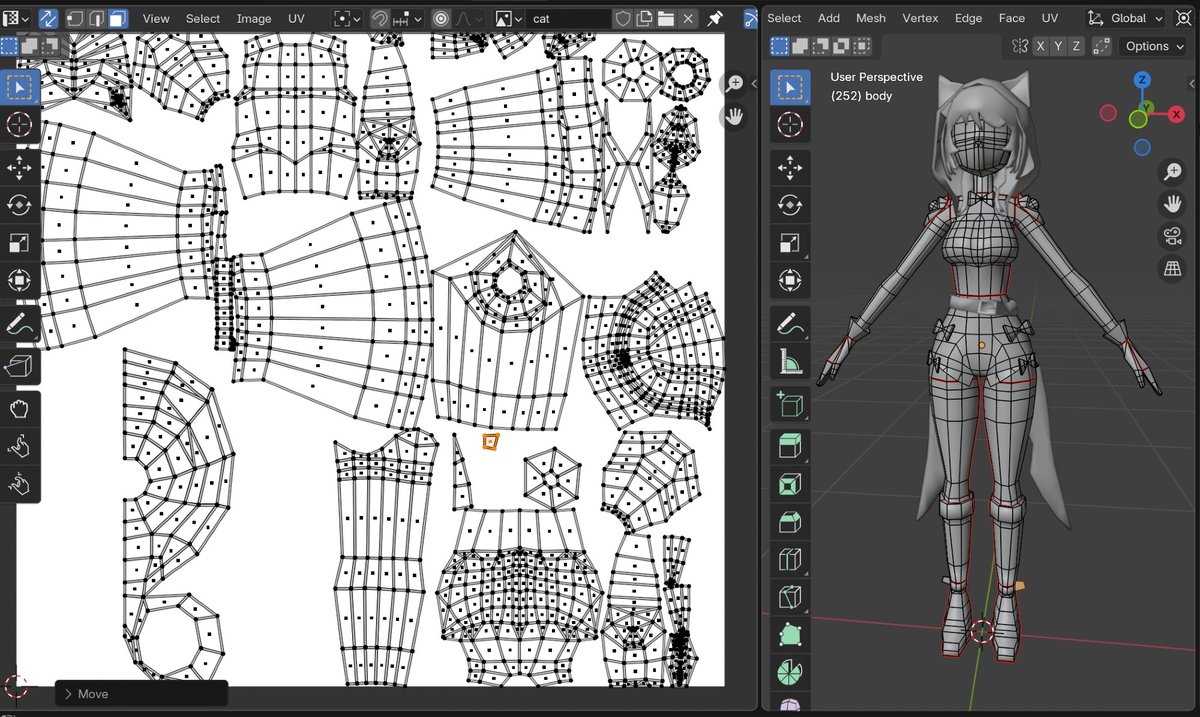Select the Add Cube tool
The width and height of the screenshot is (1200, 717).
[790, 405]
